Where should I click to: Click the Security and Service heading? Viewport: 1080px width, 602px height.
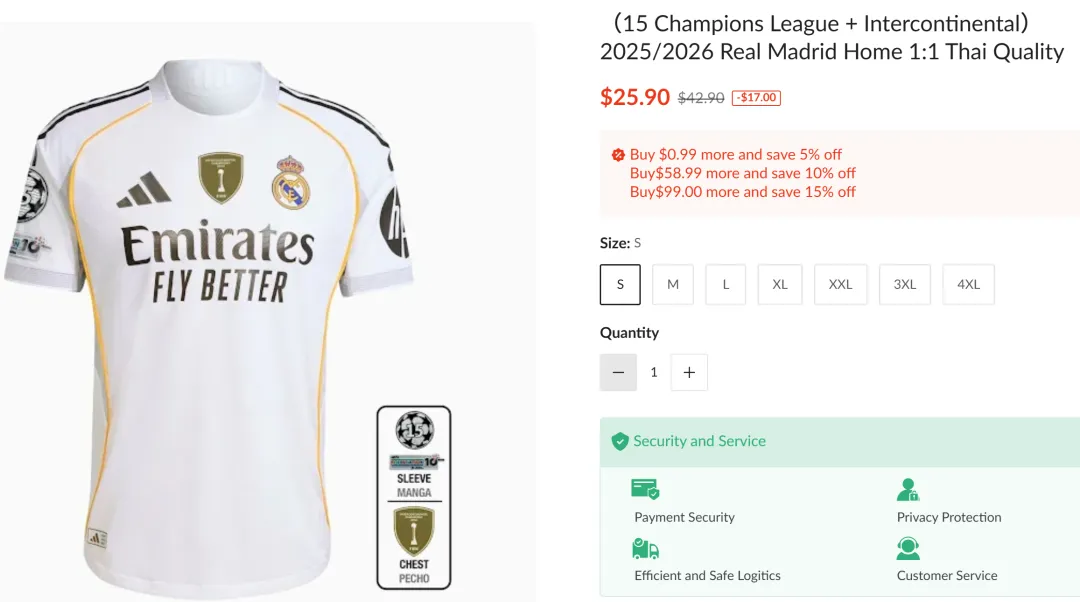[699, 441]
